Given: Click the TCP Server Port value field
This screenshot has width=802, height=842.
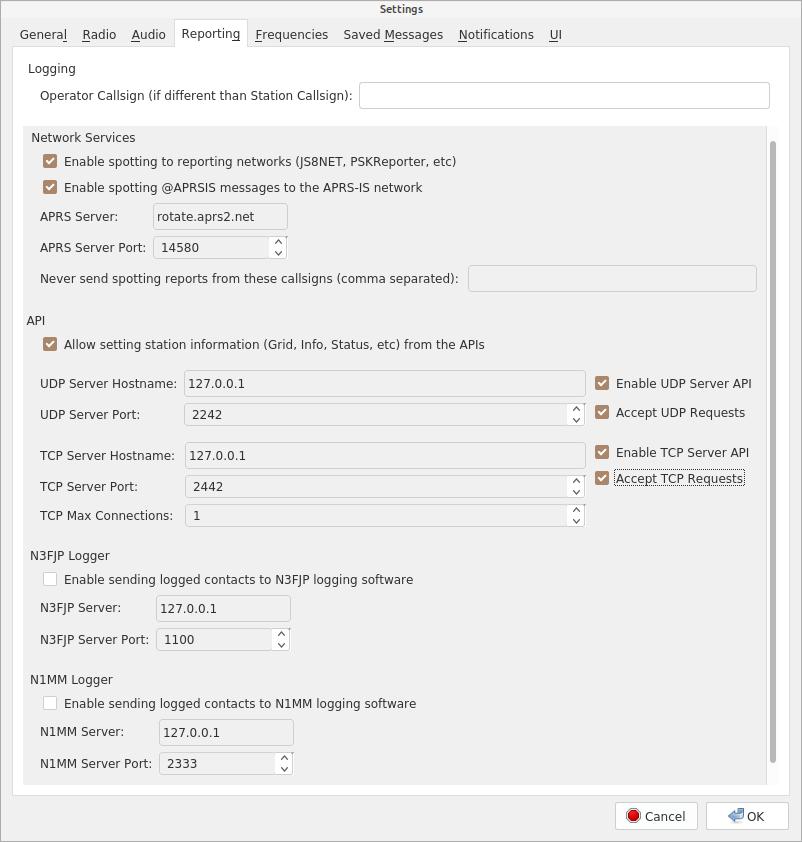Looking at the screenshot, I should (x=376, y=487).
